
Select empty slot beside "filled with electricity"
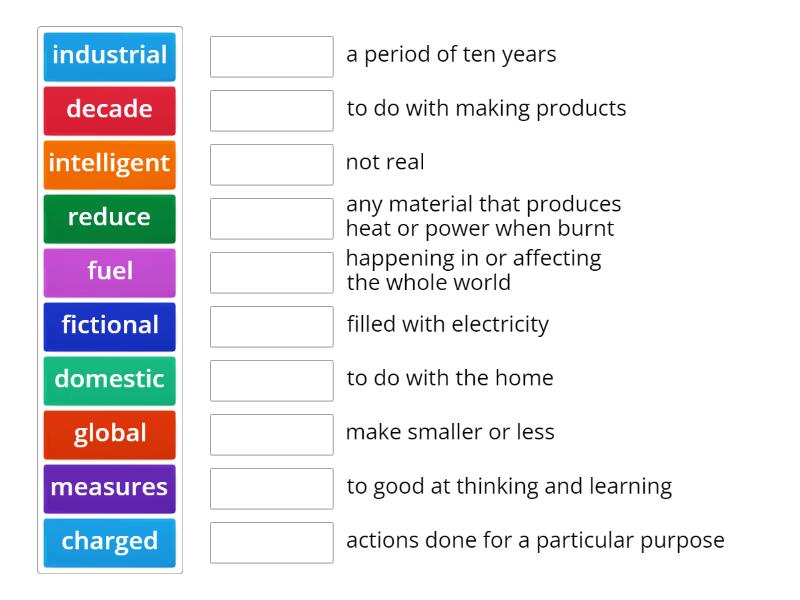point(272,326)
